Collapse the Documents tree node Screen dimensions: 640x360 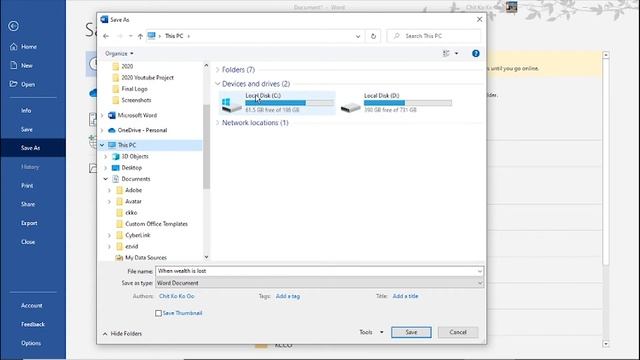(106, 179)
